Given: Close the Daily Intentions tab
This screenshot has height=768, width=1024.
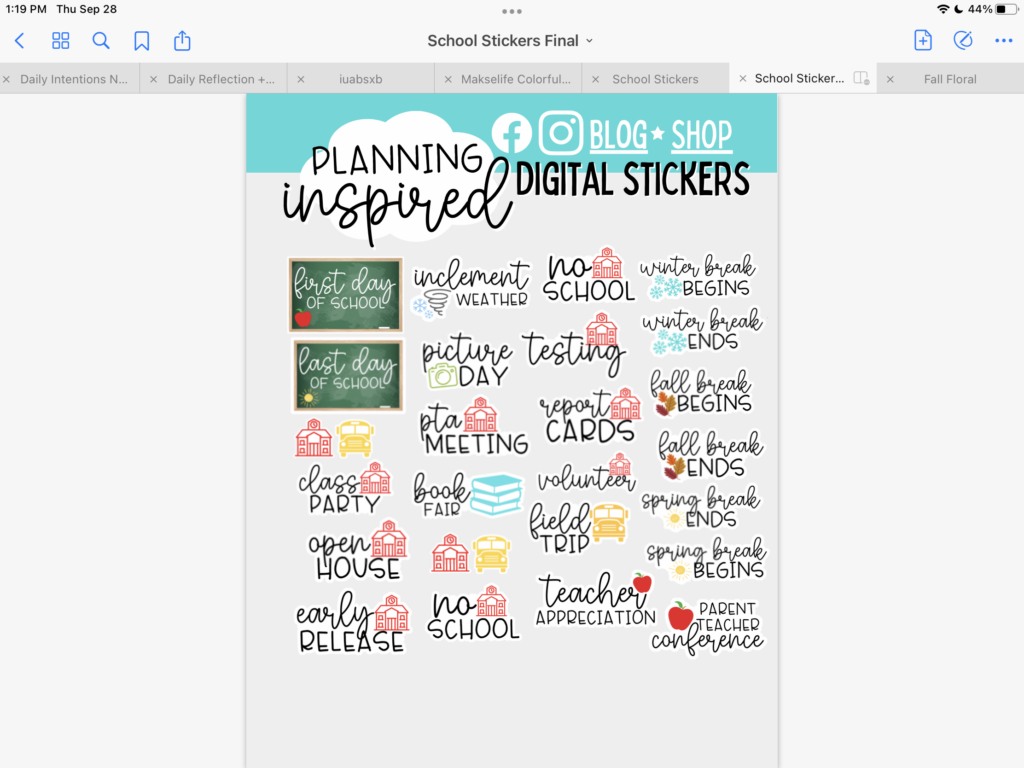Looking at the screenshot, I should click(x=7, y=79).
